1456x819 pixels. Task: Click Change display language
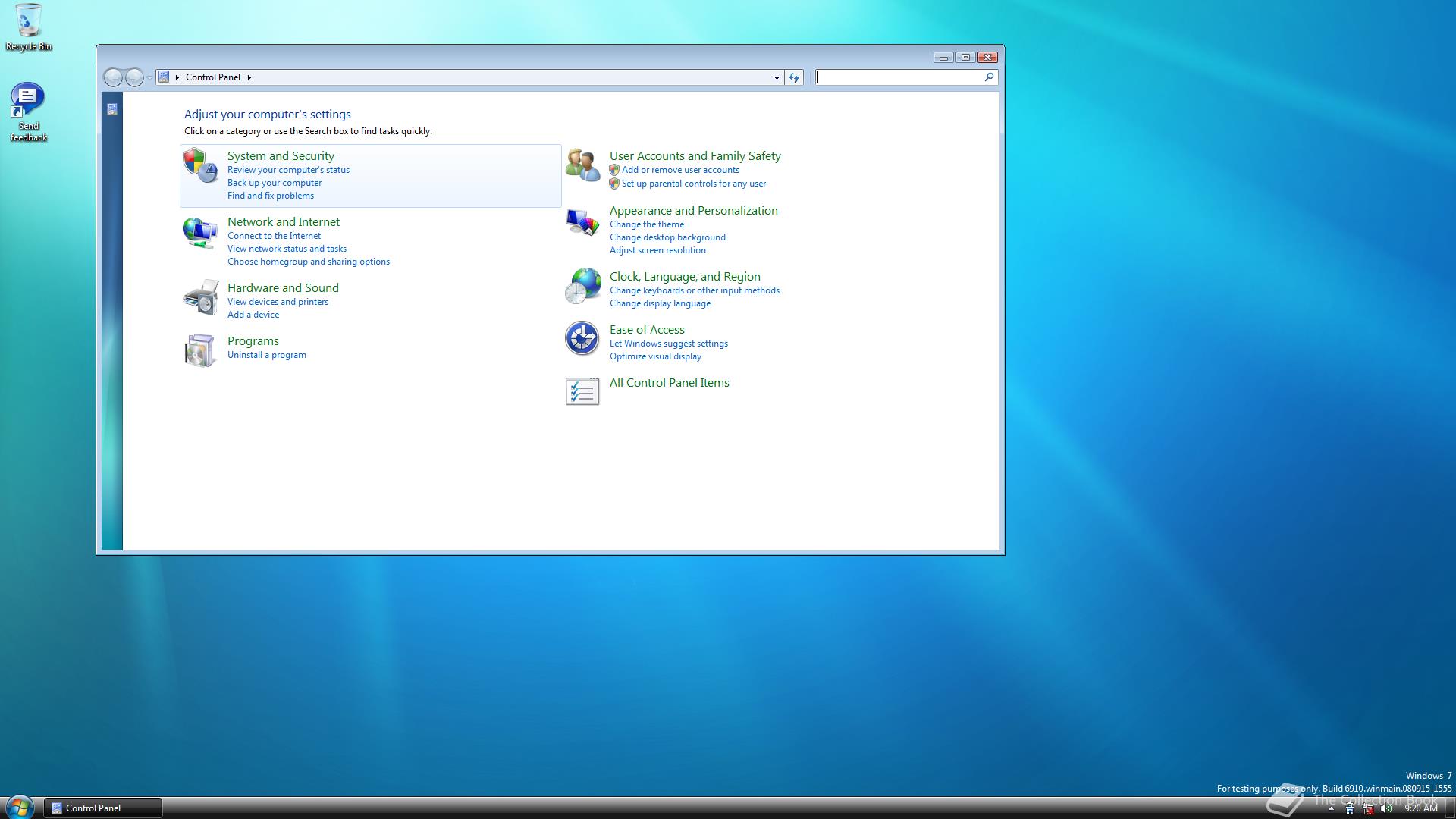pos(660,303)
